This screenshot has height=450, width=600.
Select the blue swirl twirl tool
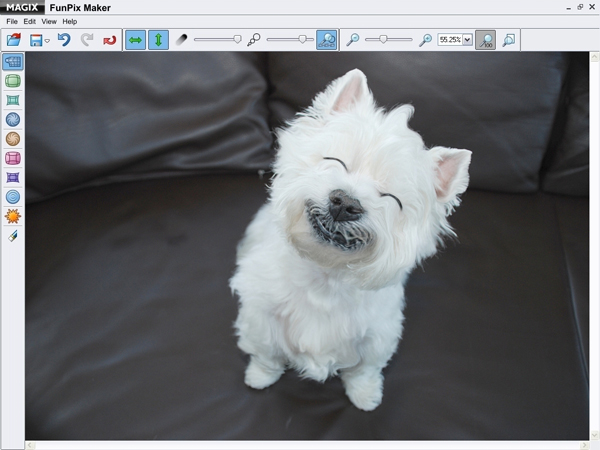pyautogui.click(x=13, y=120)
